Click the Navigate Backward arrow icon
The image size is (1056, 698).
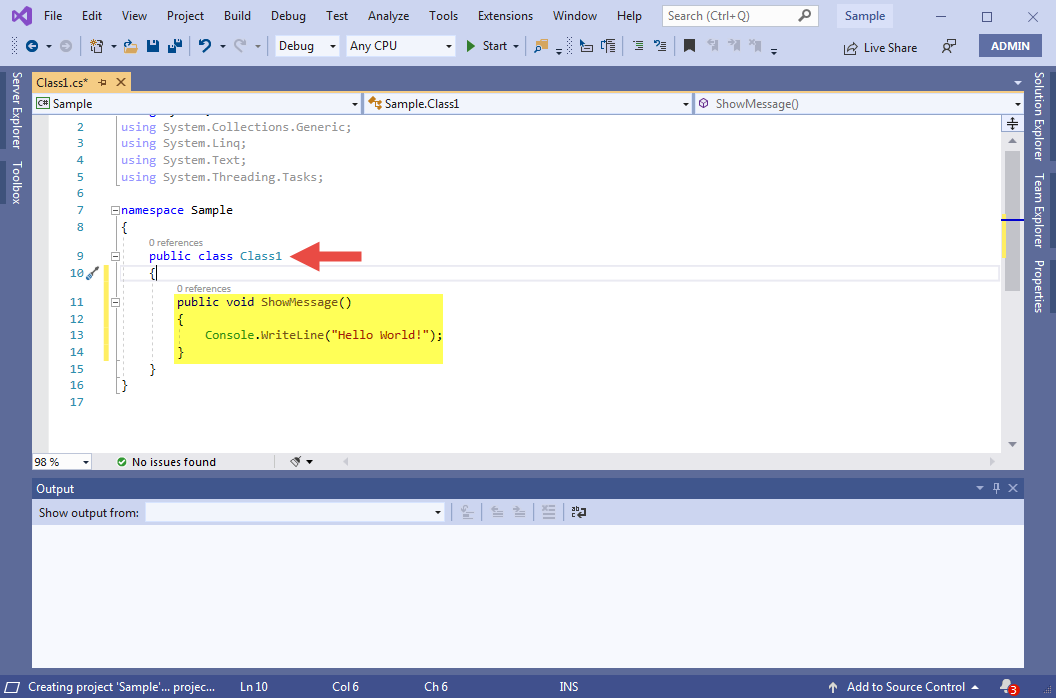coord(32,46)
